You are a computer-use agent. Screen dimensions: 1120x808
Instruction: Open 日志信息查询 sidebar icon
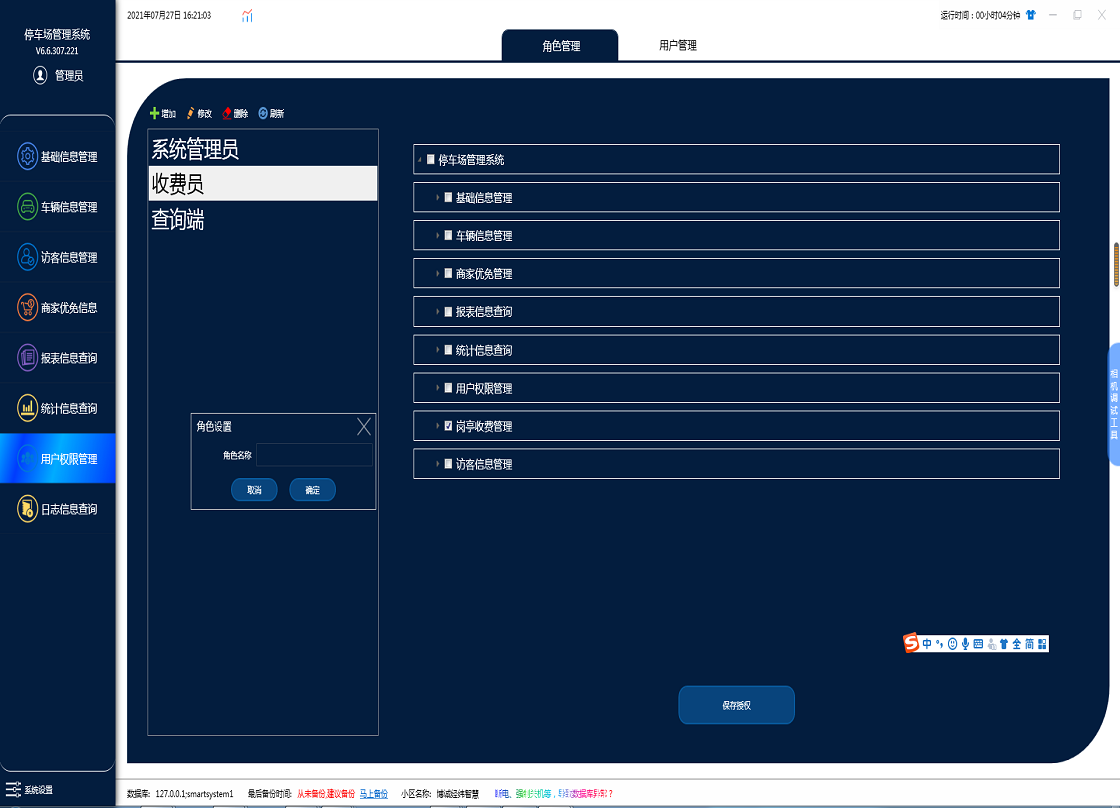(x=28, y=509)
